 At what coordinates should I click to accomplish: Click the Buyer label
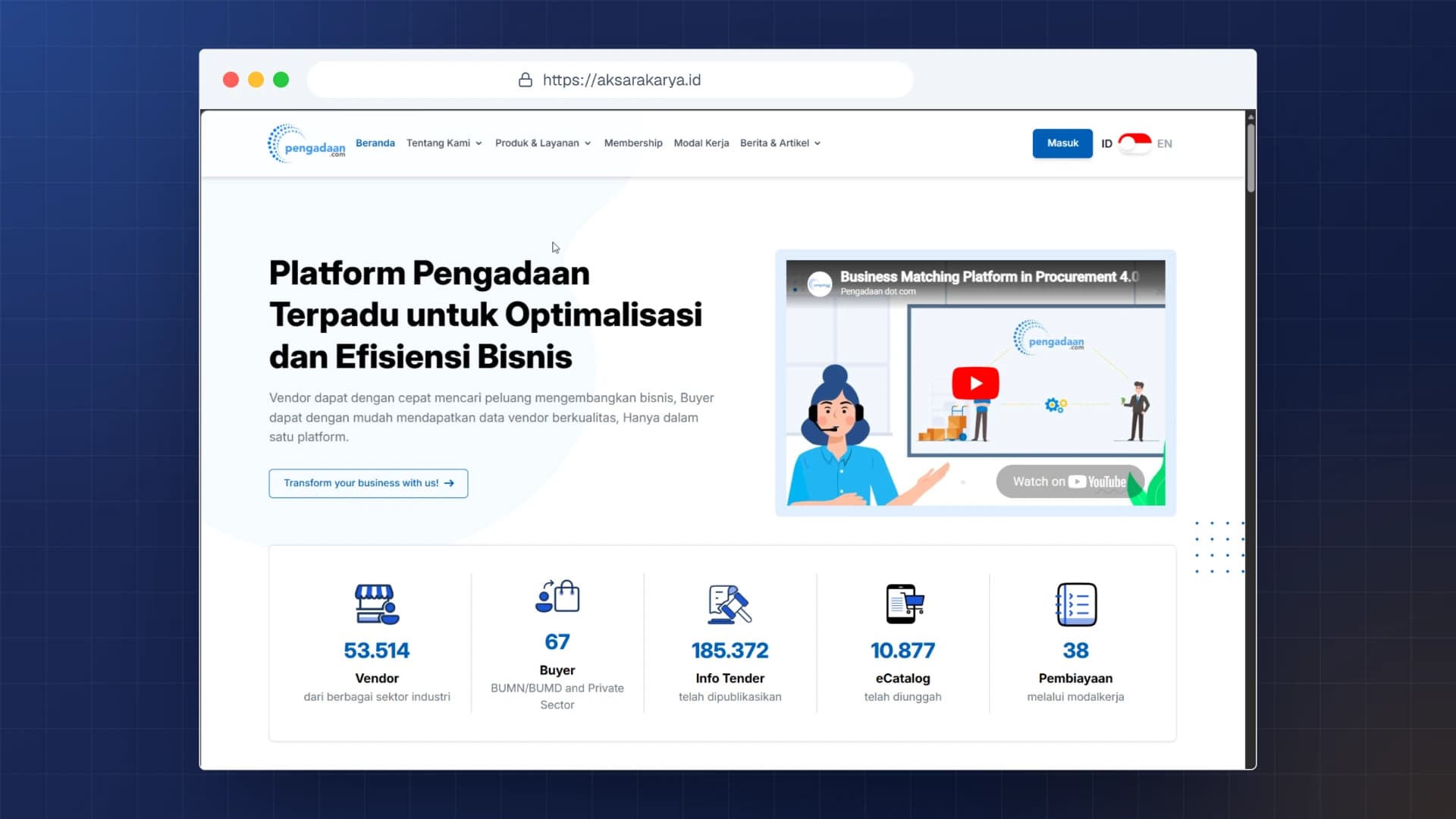(557, 670)
